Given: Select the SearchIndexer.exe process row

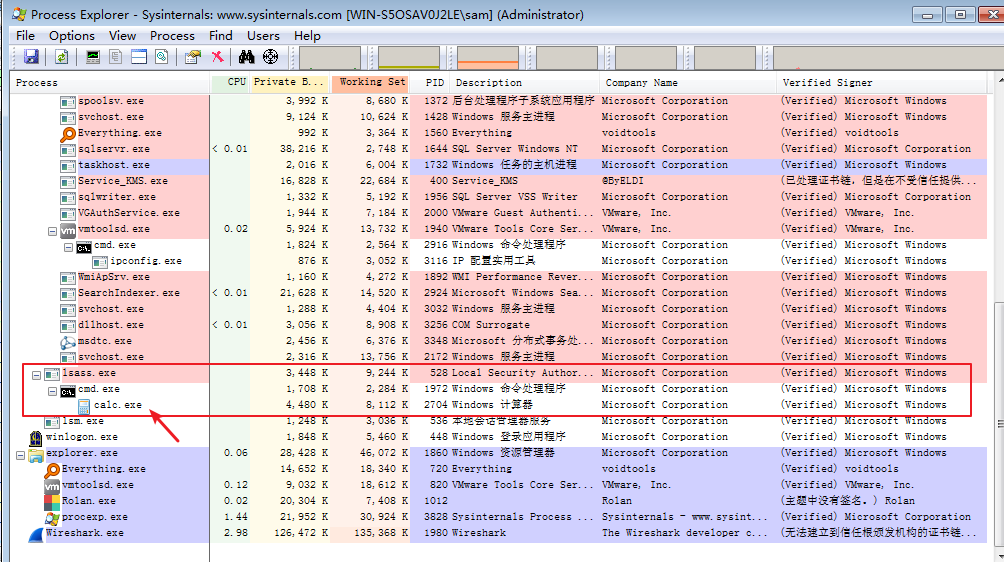Looking at the screenshot, I should (x=498, y=293).
